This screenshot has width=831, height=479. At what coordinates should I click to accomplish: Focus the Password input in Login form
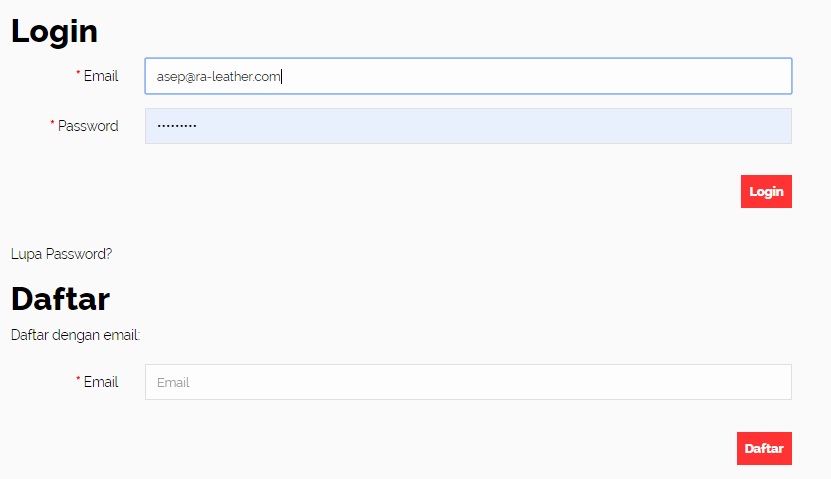[468, 126]
